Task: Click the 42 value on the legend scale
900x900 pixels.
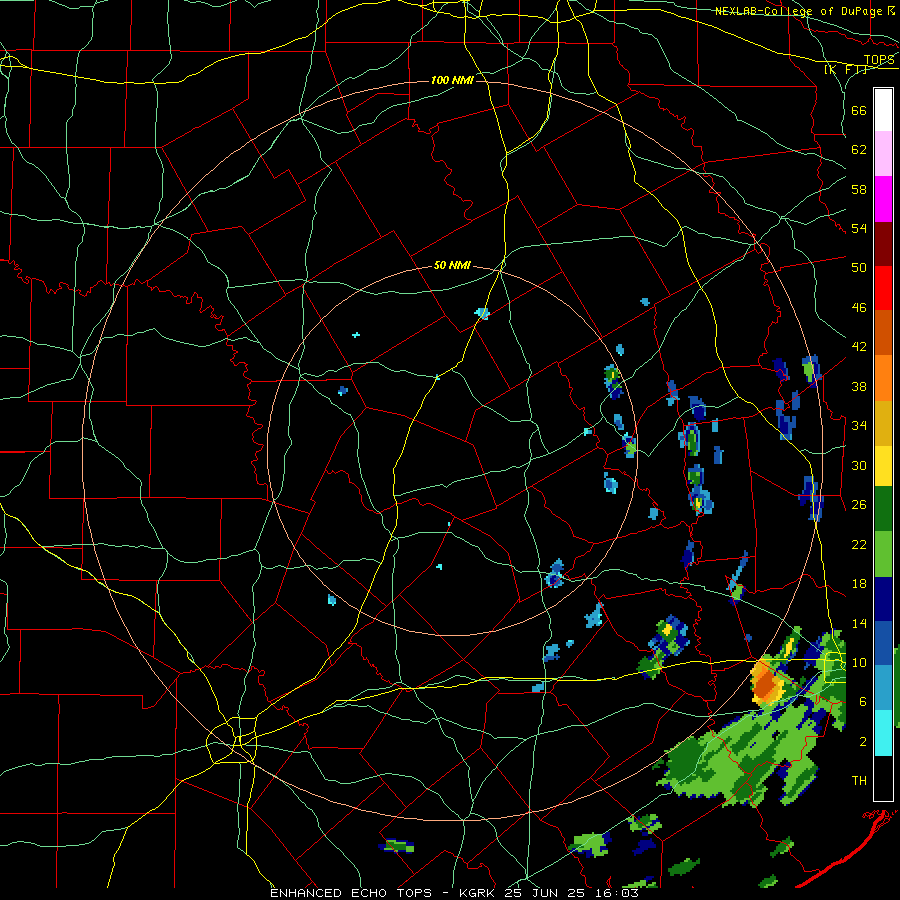Action: [859, 347]
